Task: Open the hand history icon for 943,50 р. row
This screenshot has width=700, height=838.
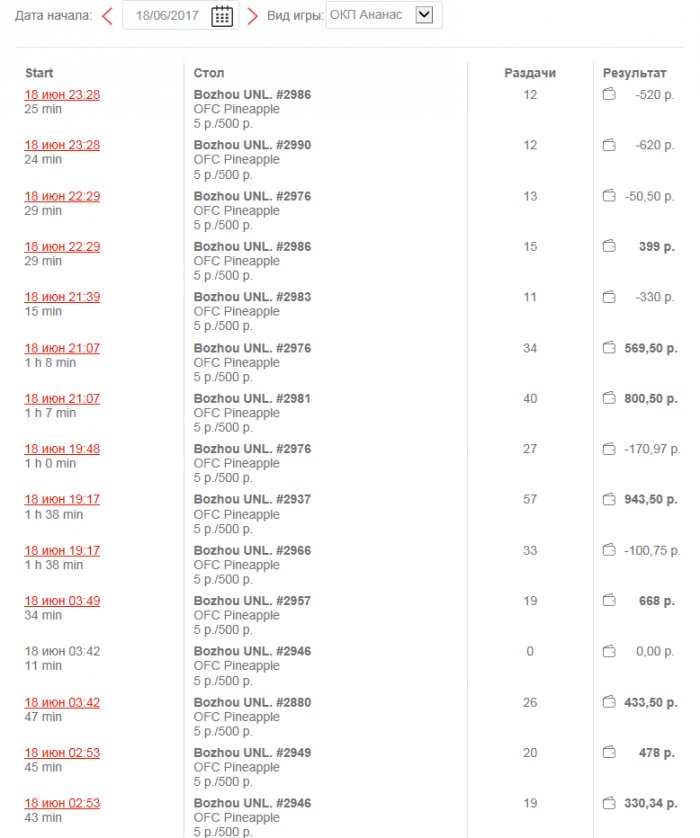Action: (x=609, y=499)
